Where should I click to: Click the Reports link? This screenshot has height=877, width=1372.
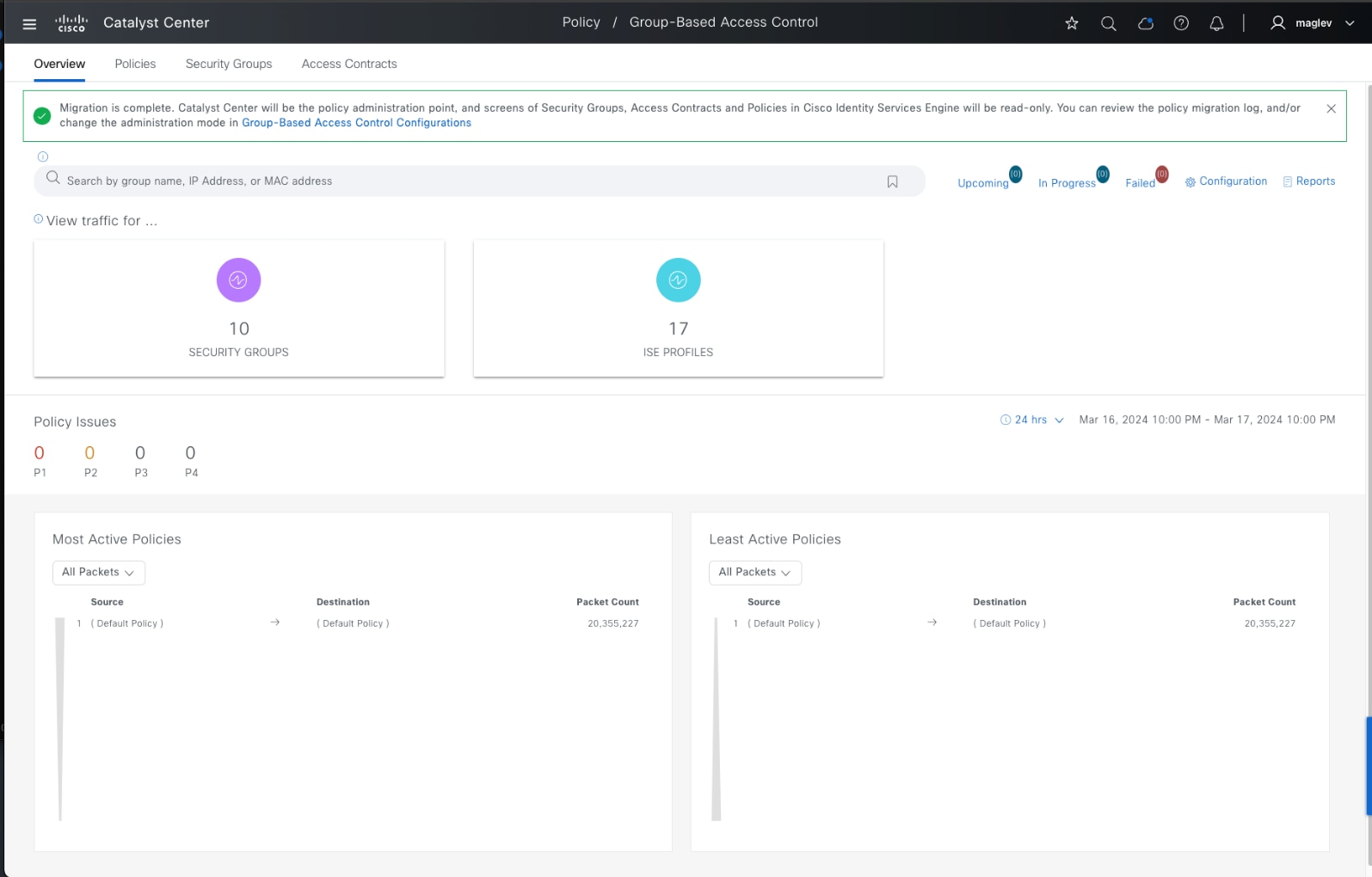click(x=1314, y=181)
